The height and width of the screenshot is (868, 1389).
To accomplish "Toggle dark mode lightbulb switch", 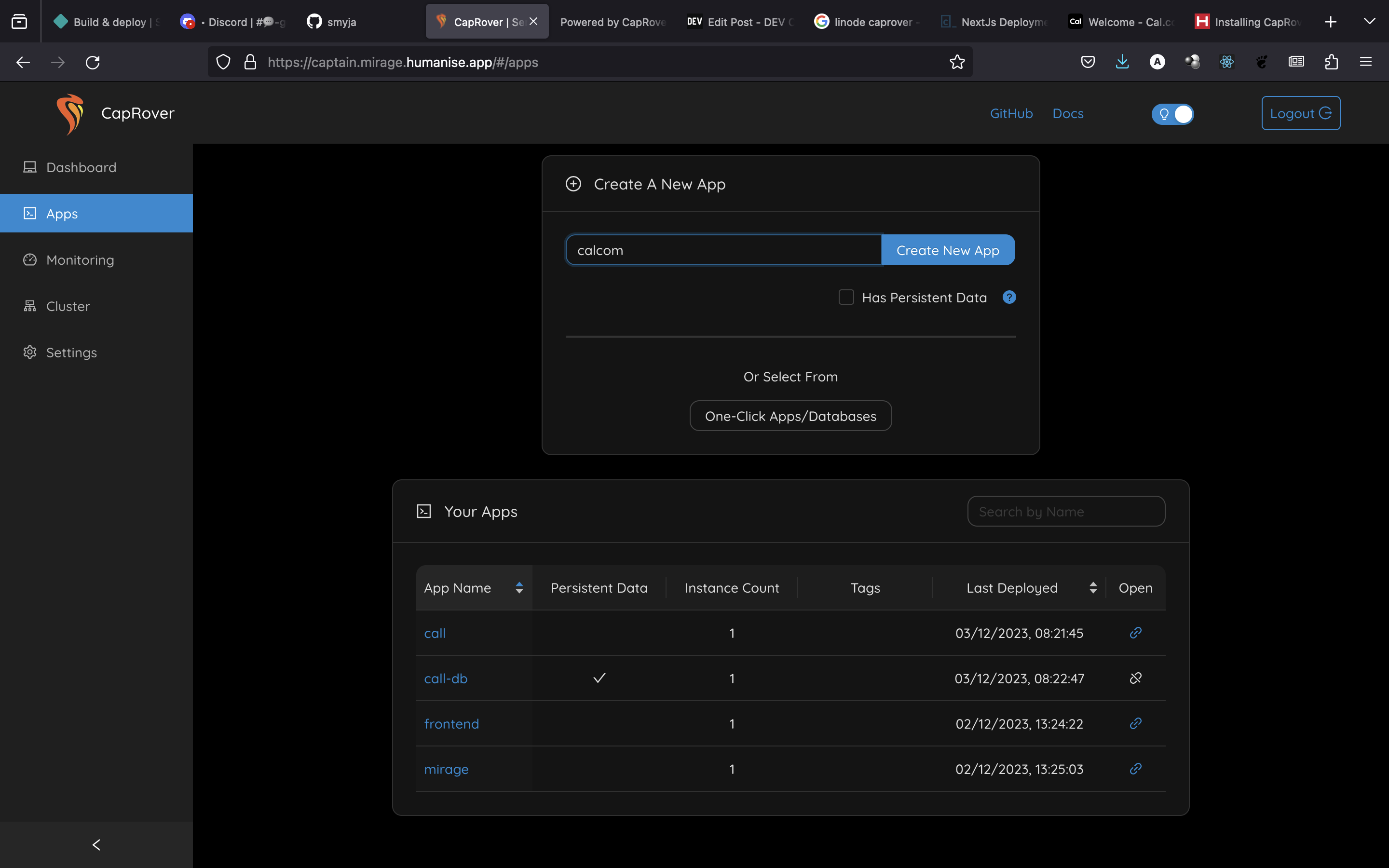I will tap(1172, 114).
